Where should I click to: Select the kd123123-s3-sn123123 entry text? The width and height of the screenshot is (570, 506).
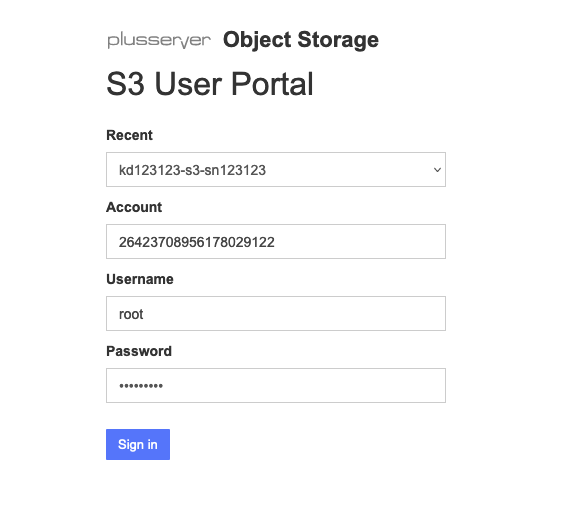click(192, 170)
